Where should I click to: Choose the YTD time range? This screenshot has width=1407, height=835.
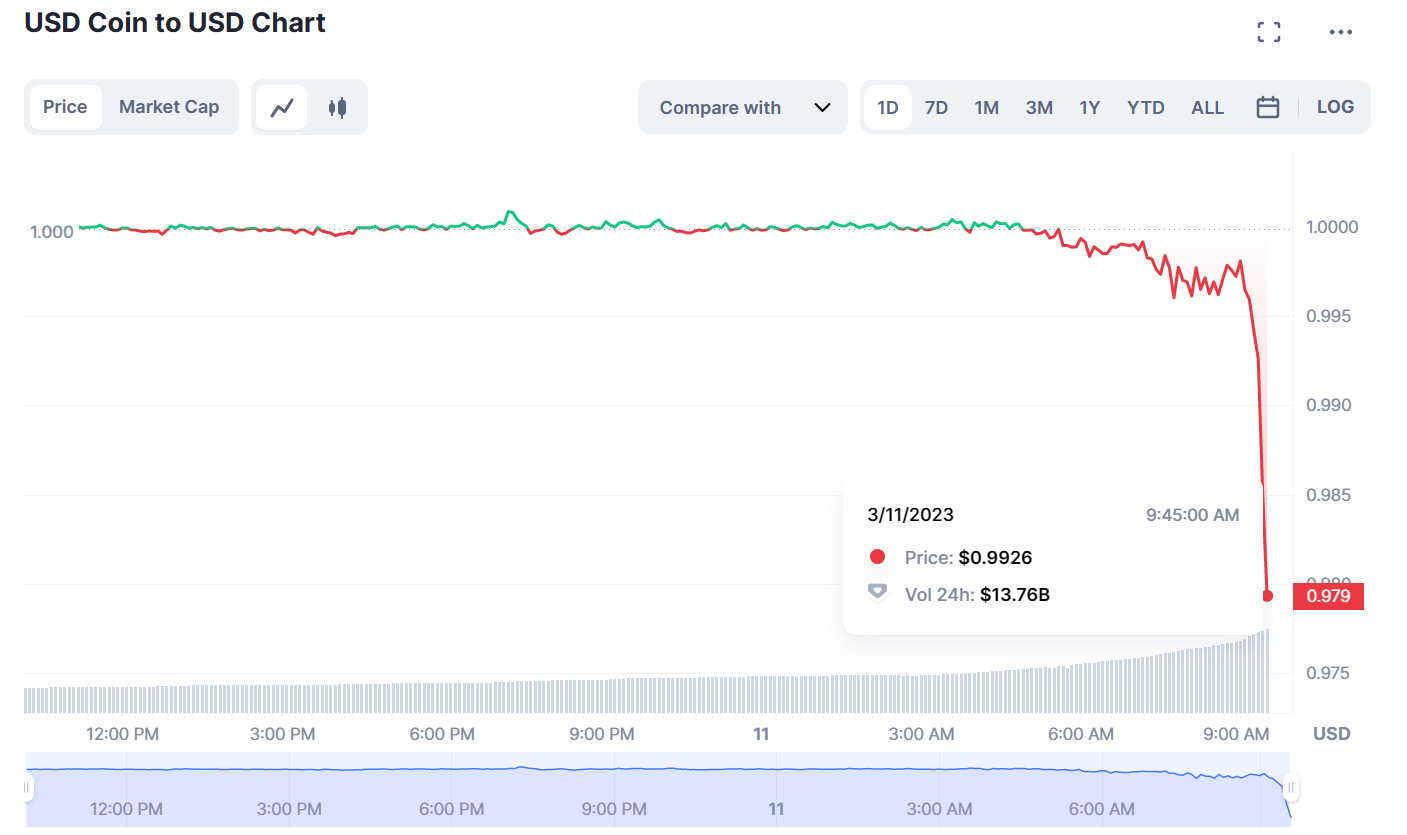tap(1145, 107)
